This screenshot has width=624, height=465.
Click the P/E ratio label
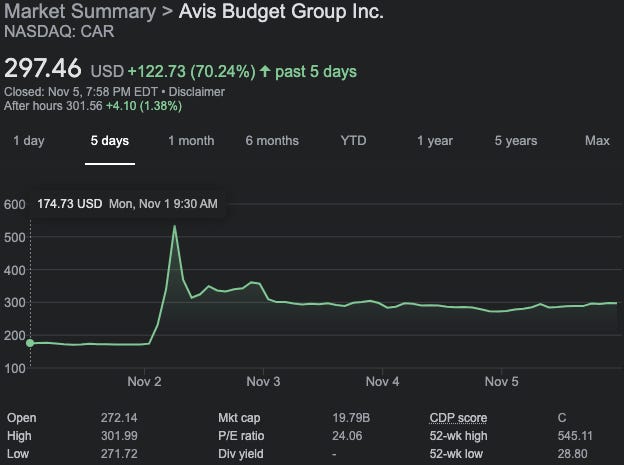pyautogui.click(x=241, y=436)
